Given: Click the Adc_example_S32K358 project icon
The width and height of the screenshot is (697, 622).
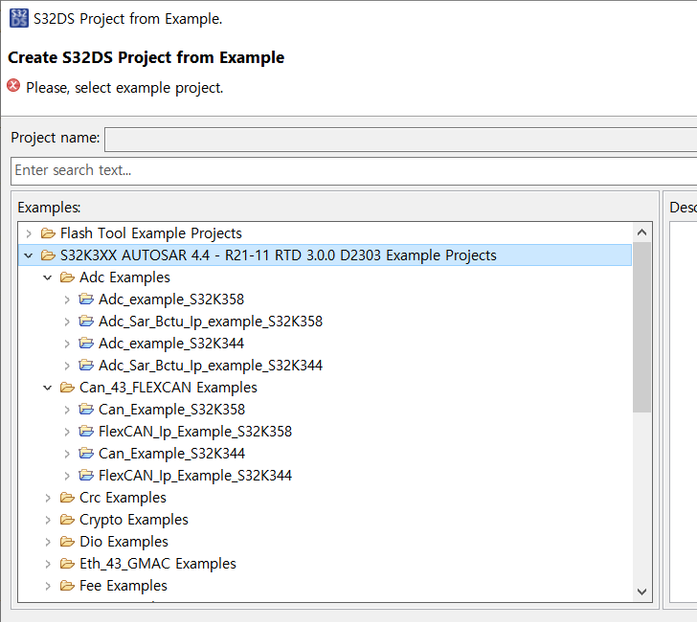Looking at the screenshot, I should click(86, 299).
